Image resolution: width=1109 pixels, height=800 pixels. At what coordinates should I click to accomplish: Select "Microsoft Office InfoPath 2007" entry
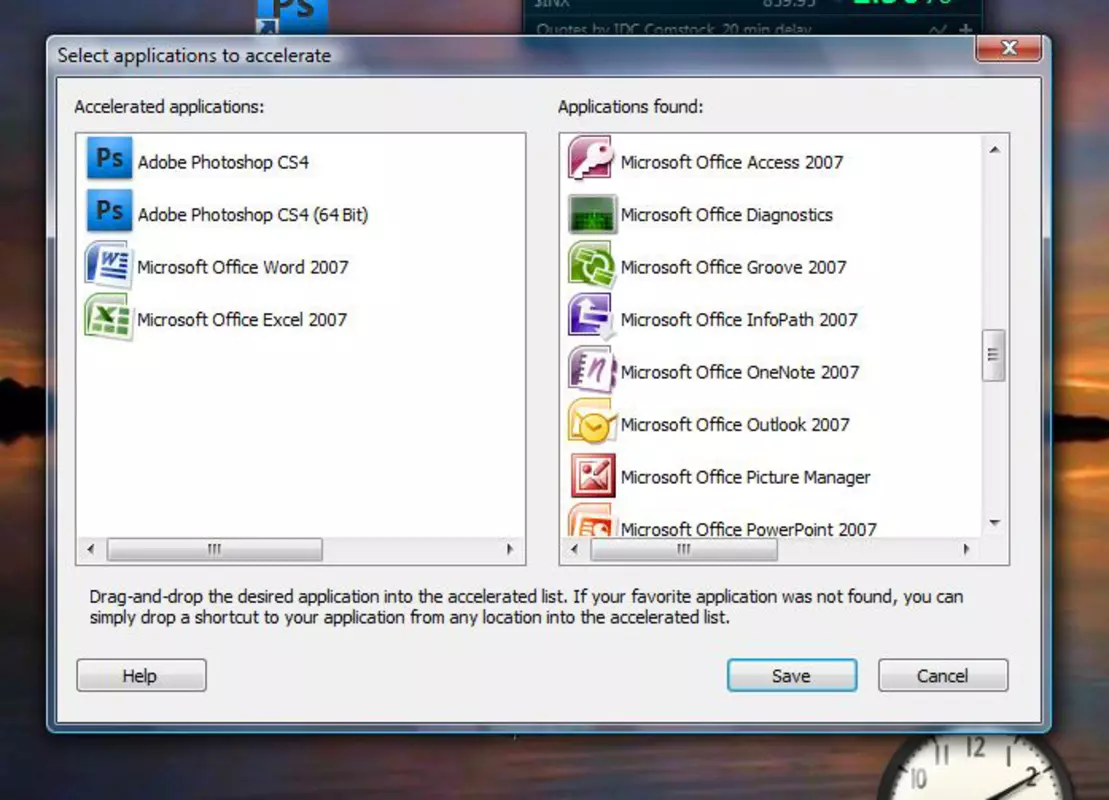pos(738,319)
